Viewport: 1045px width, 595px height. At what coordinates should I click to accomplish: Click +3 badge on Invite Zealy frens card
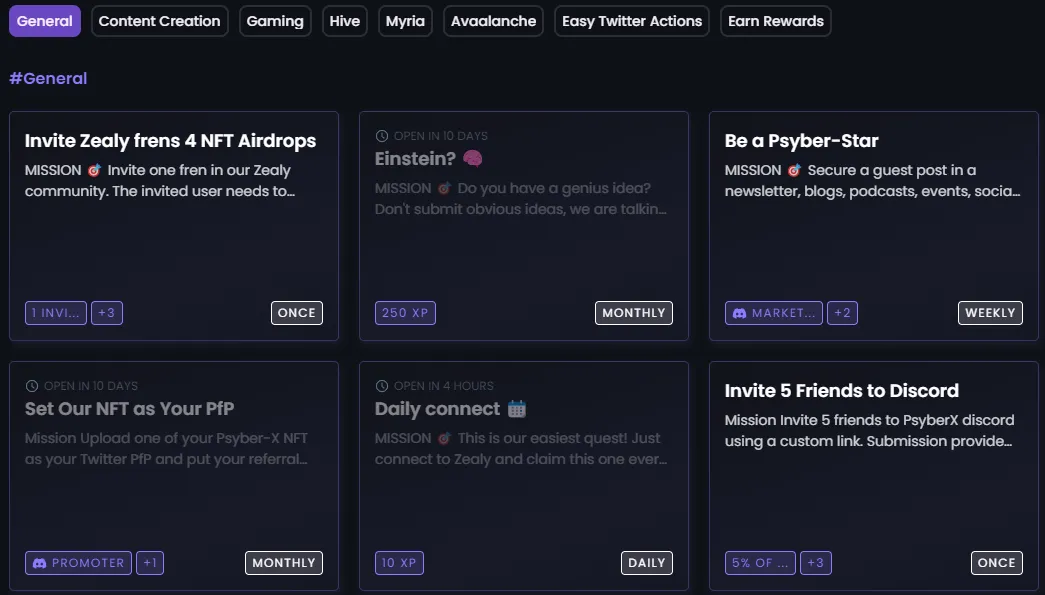coord(107,313)
